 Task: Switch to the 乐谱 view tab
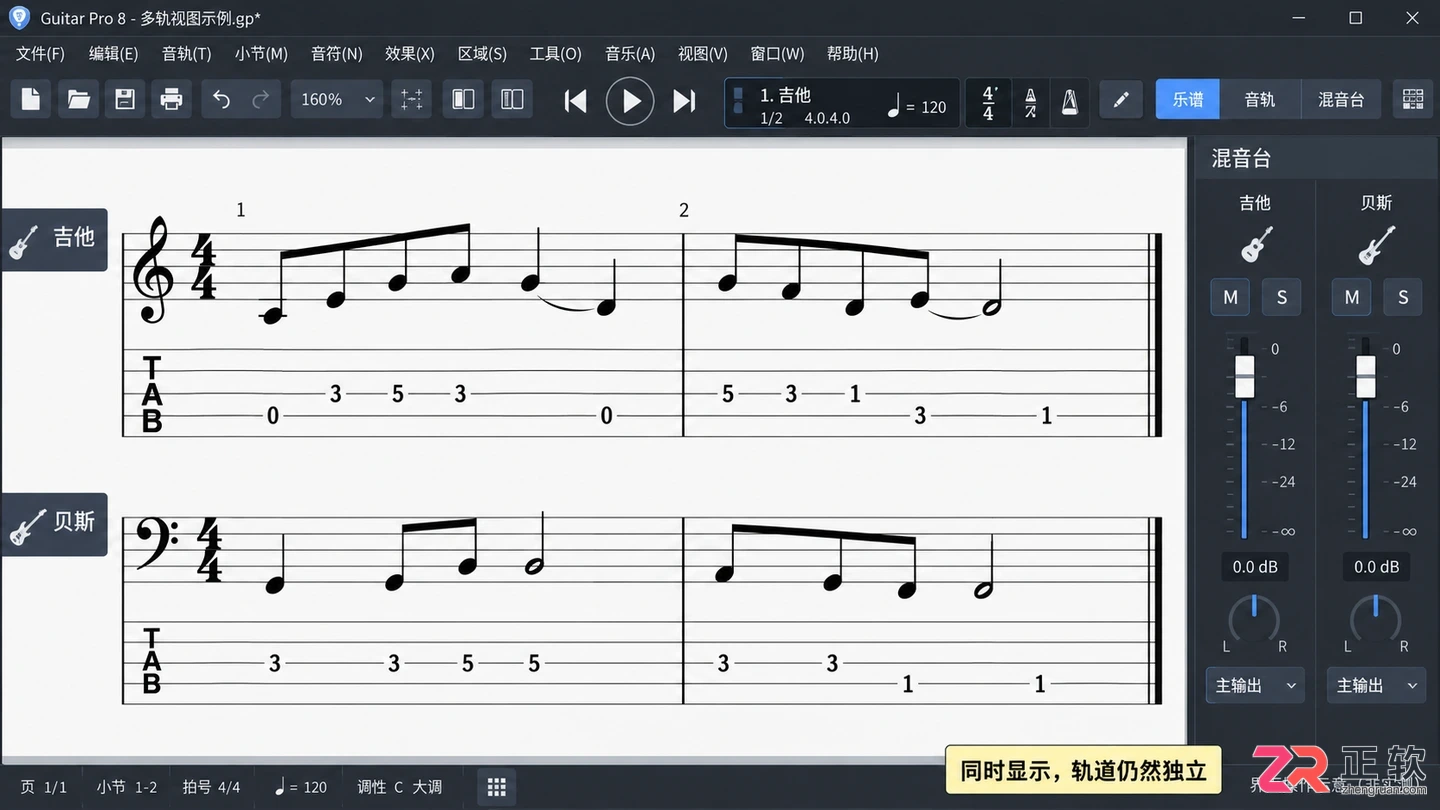coord(1188,99)
